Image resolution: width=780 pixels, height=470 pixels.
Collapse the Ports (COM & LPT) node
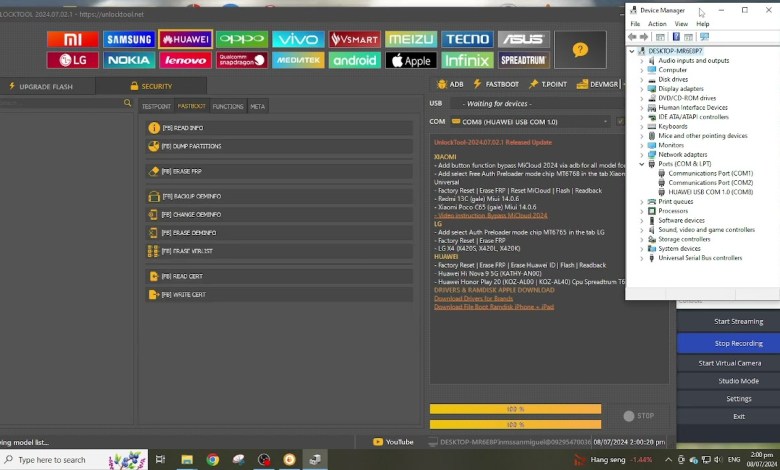[x=642, y=165]
